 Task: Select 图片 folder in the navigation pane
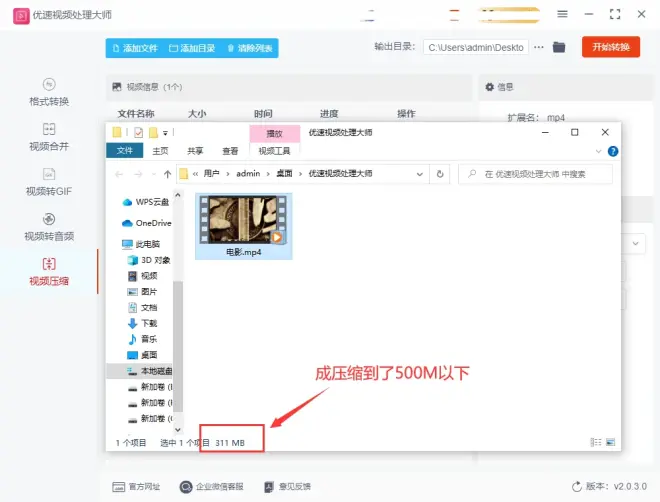click(142, 291)
